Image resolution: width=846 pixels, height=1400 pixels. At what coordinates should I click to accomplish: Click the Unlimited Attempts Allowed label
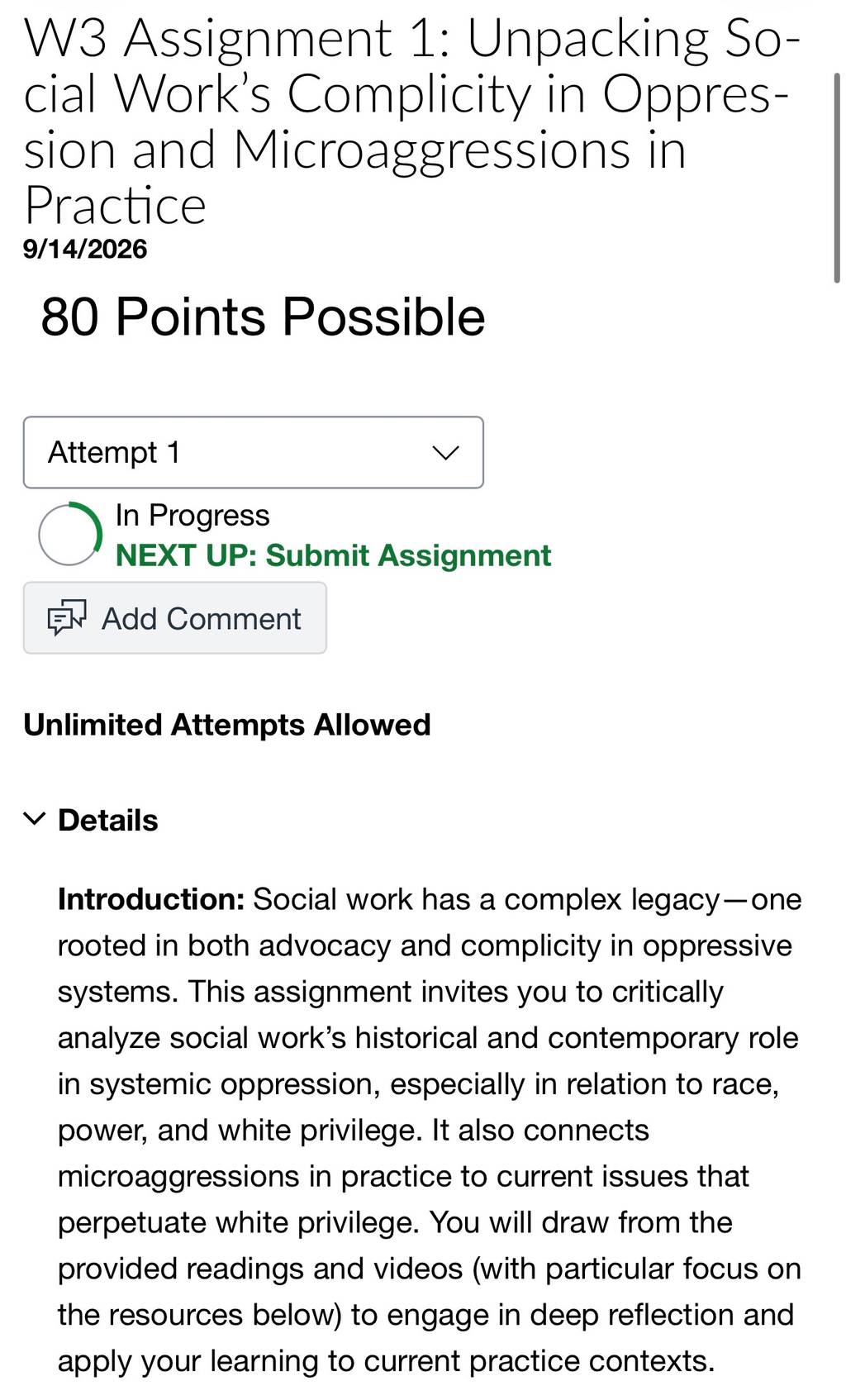(x=227, y=725)
